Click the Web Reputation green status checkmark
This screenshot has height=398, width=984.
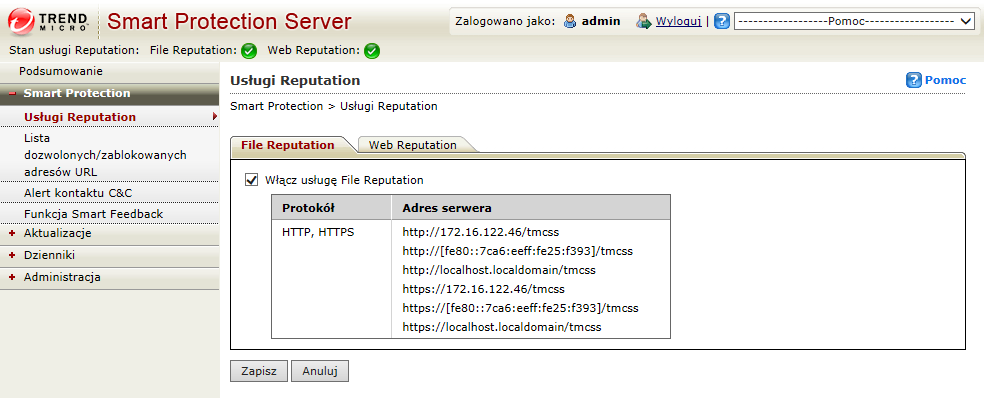pos(372,51)
